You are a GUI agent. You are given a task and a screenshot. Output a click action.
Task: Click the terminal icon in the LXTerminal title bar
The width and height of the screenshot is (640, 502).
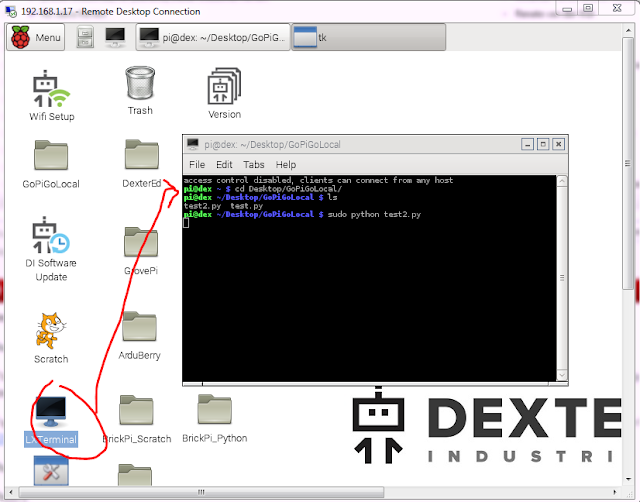pyautogui.click(x=193, y=144)
